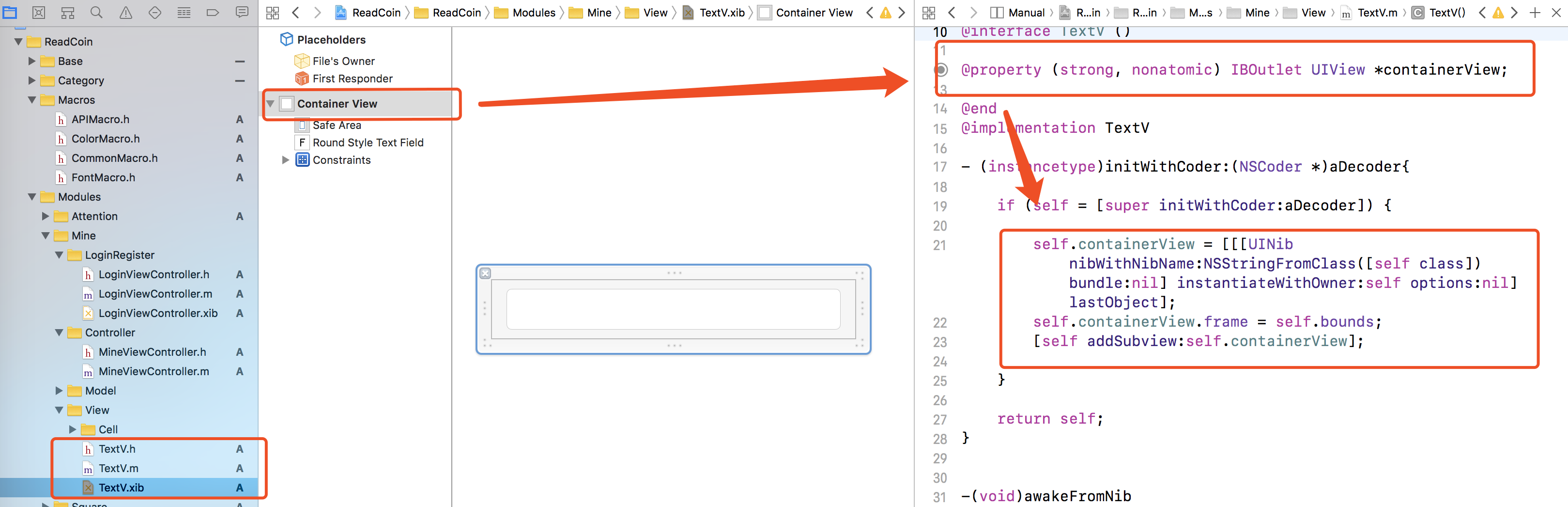Expand the Cell folder
This screenshot has height=507, width=1568.
[x=73, y=429]
